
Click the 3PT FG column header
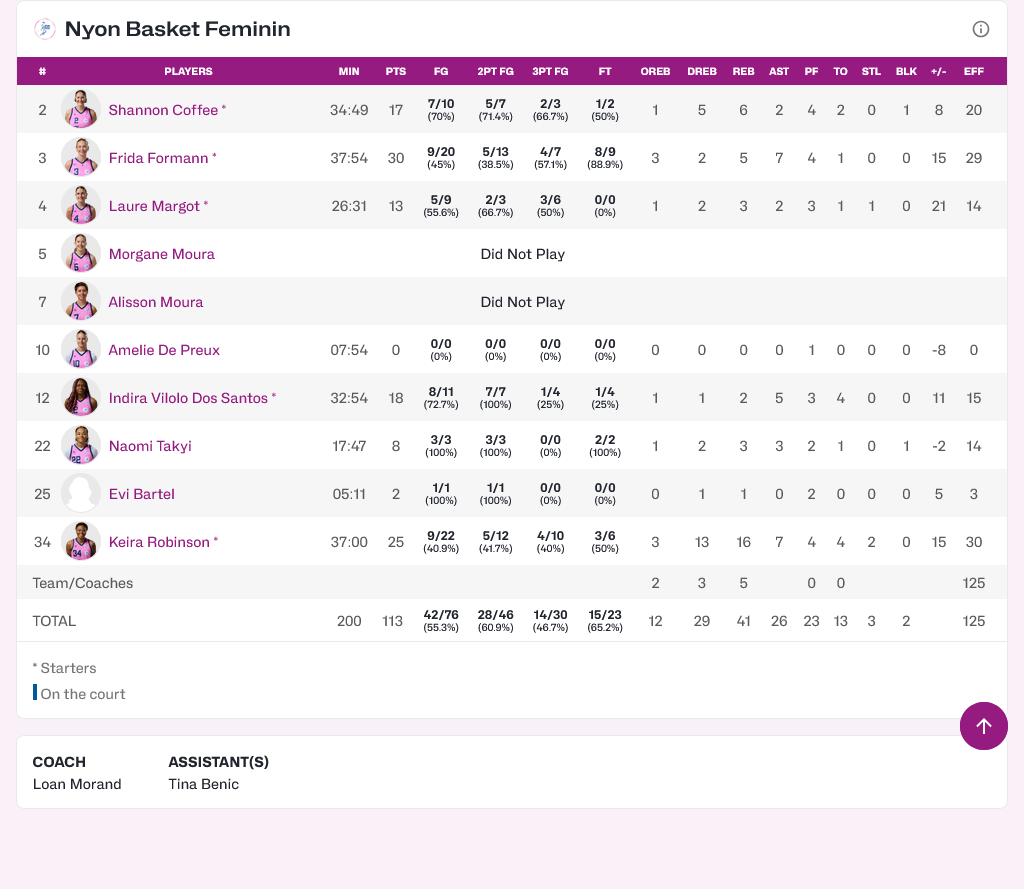(550, 72)
